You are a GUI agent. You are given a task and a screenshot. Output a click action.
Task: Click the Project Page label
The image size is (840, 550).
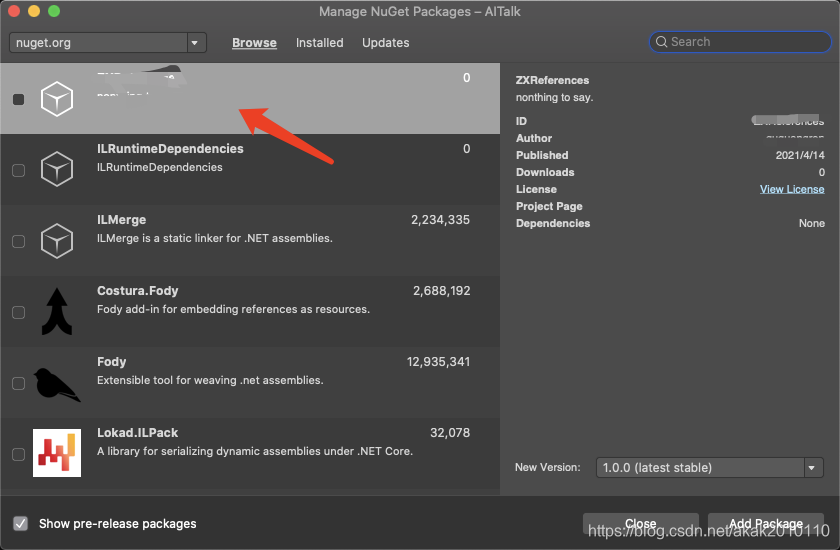tap(549, 206)
